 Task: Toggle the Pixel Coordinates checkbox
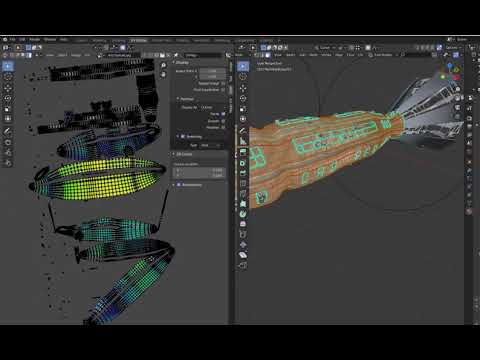[223, 90]
